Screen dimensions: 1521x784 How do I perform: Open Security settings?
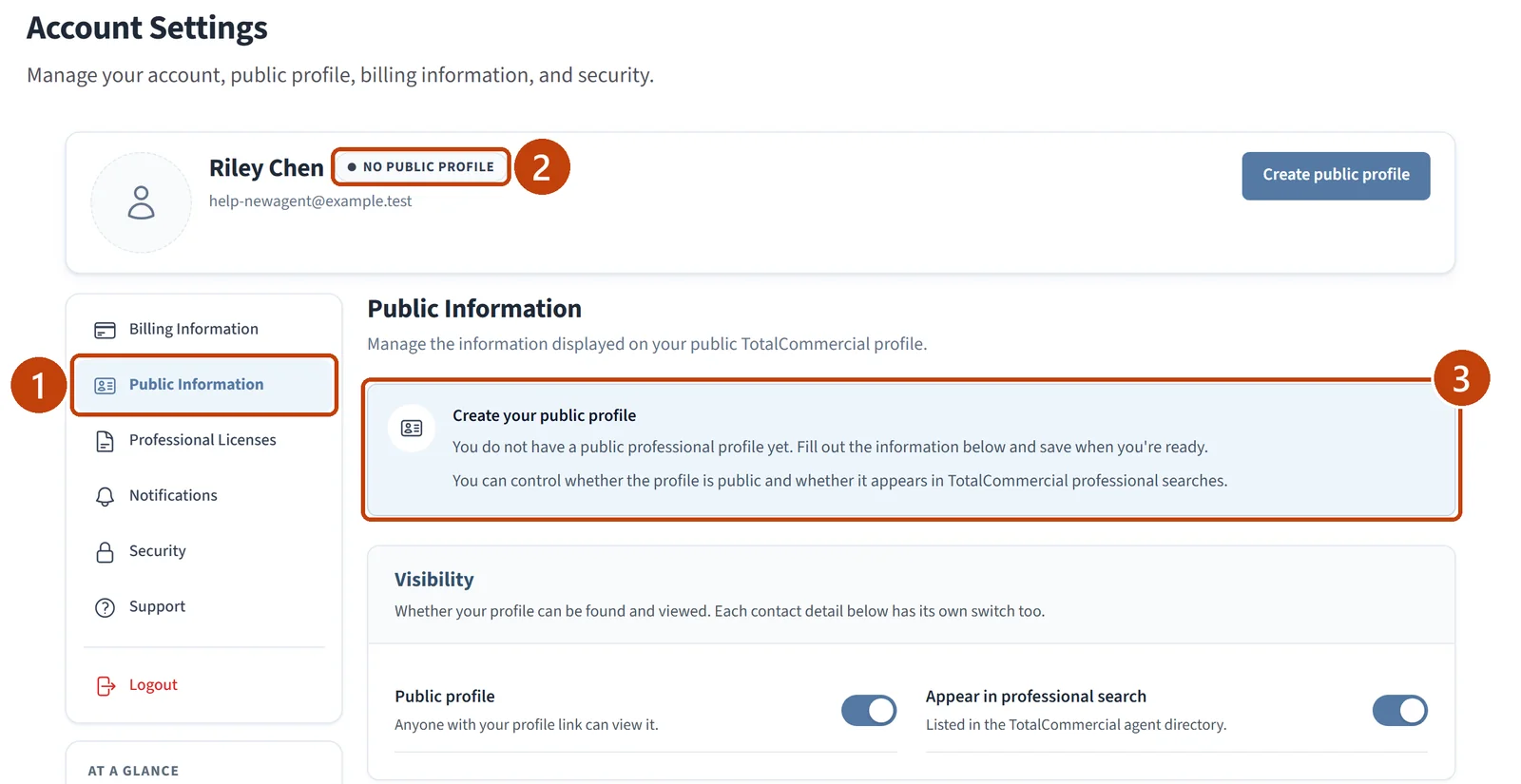(x=204, y=551)
